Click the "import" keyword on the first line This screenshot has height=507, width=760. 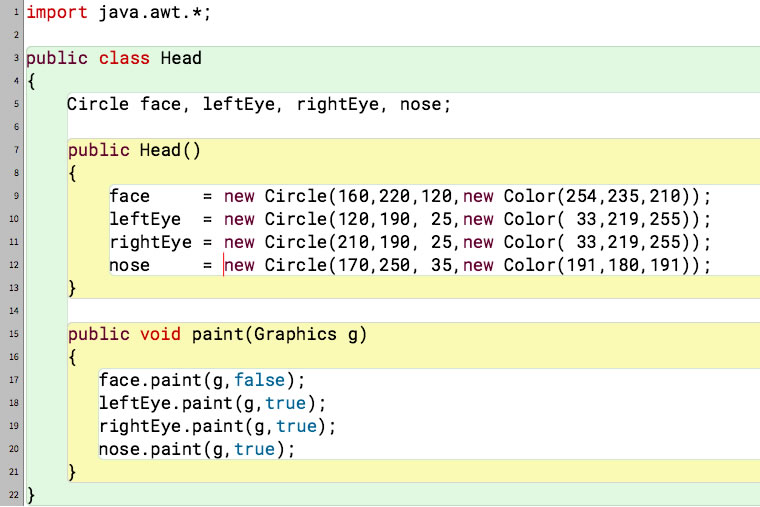pos(56,13)
